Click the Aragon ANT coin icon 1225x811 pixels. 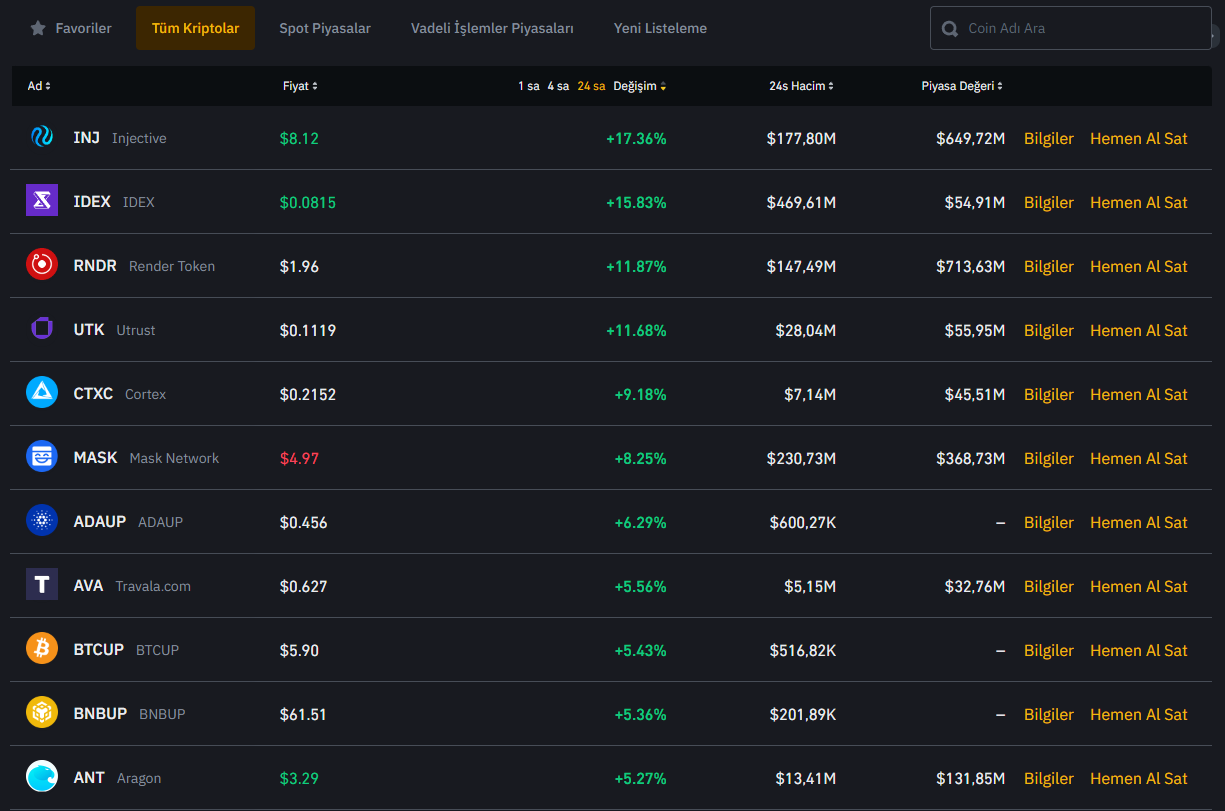point(42,778)
